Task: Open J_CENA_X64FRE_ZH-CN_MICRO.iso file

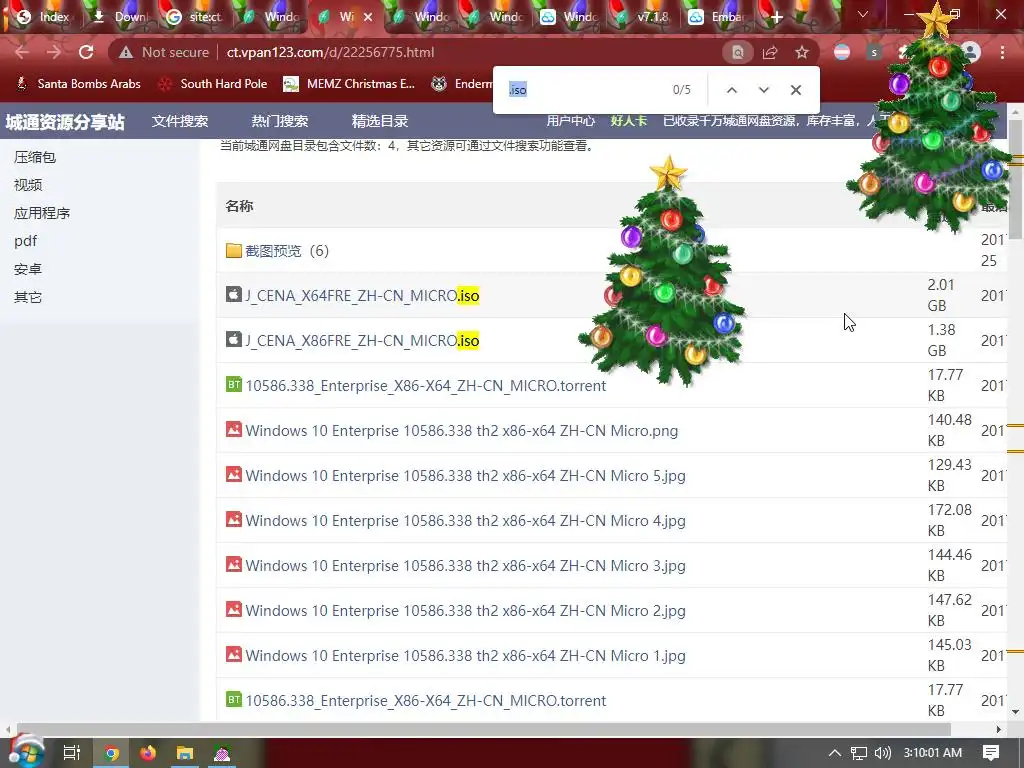Action: pos(362,296)
